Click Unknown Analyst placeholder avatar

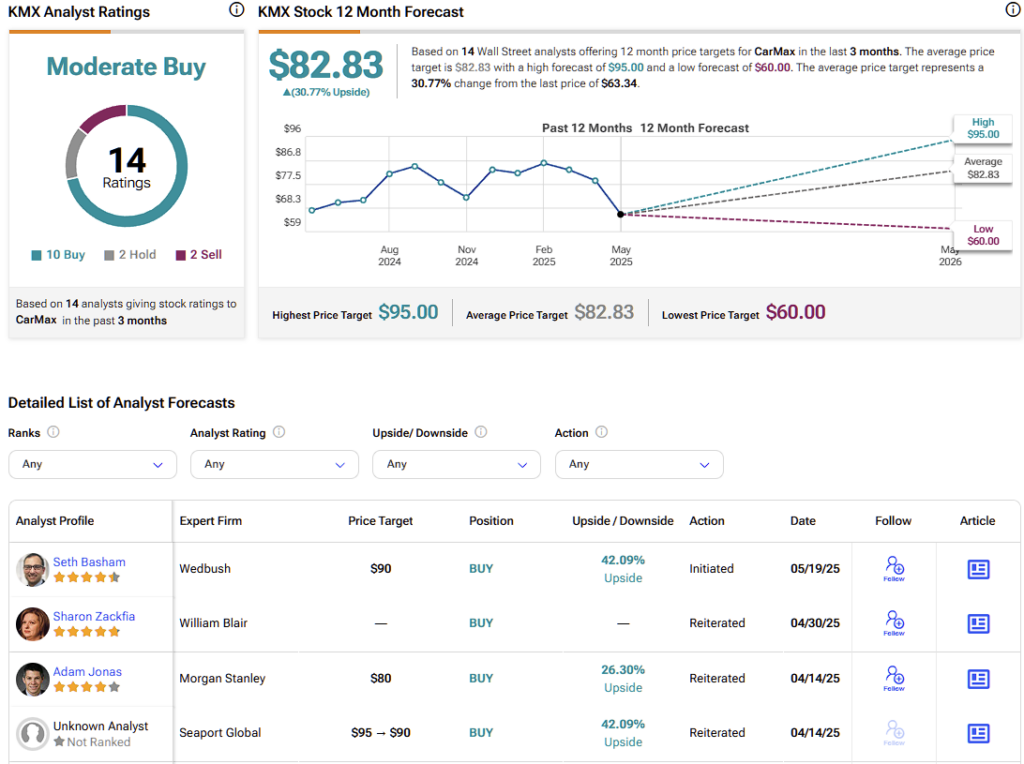[x=33, y=733]
